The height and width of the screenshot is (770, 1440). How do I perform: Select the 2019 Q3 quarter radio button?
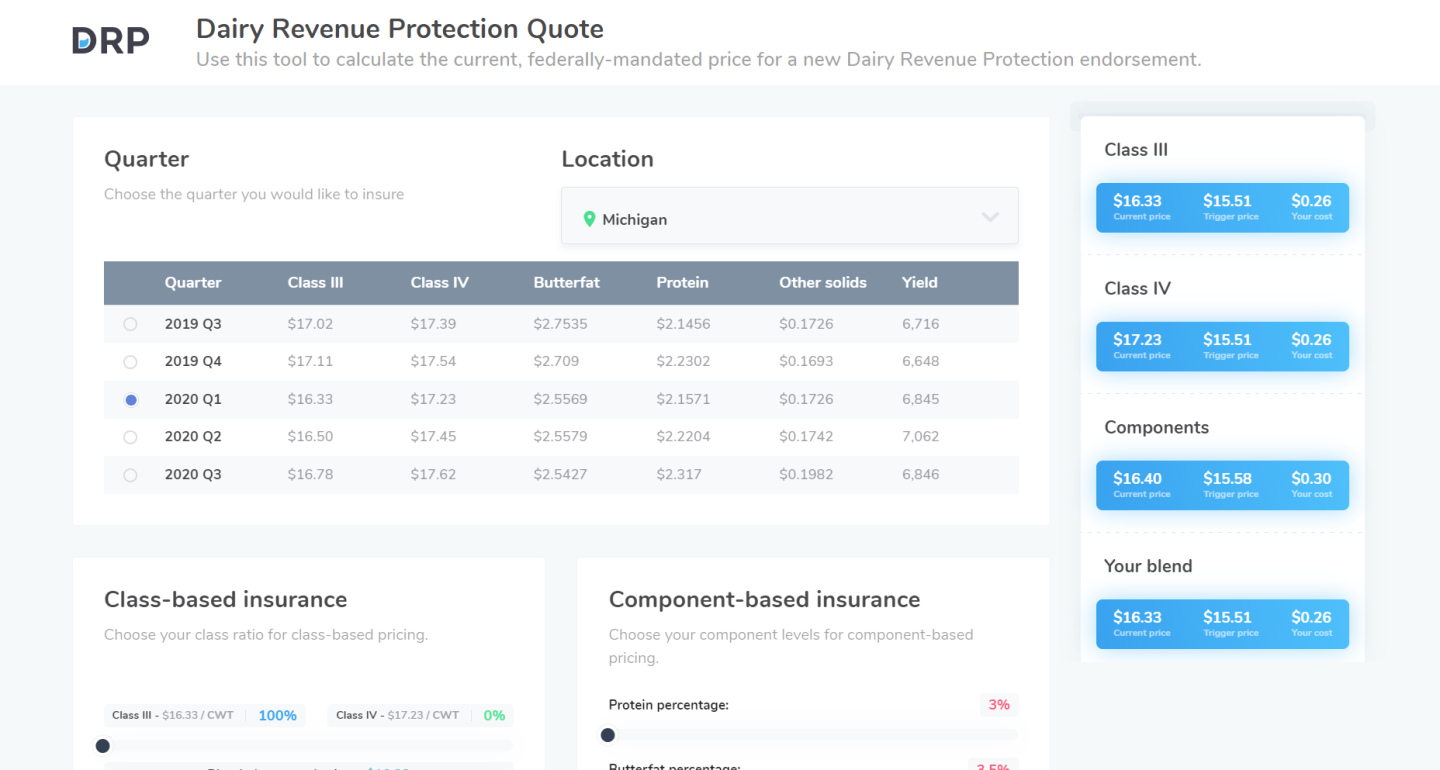(x=130, y=324)
